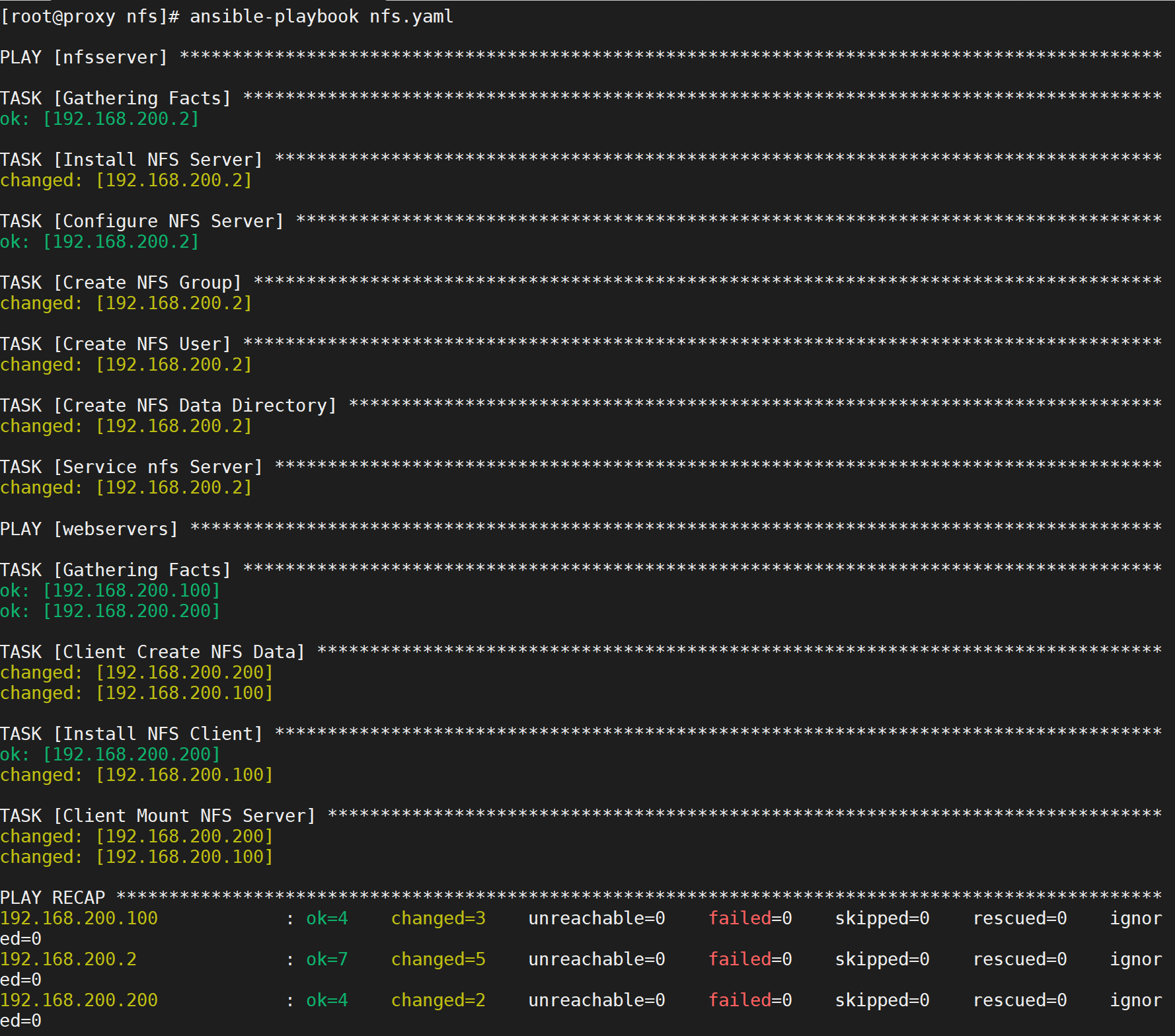This screenshot has width=1175, height=1036.
Task: Click 'ok=4' in the 192.168.200.100 recap row
Action: tap(327, 918)
